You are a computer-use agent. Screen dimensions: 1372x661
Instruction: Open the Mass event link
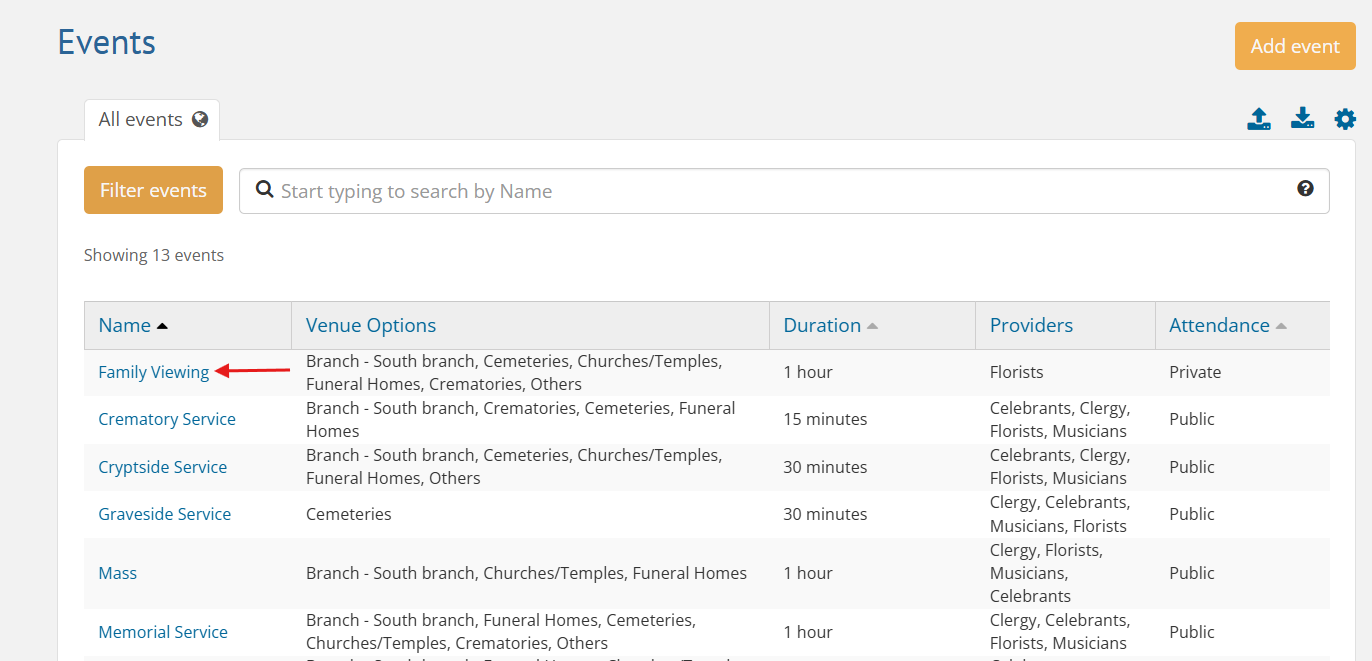tap(117, 573)
